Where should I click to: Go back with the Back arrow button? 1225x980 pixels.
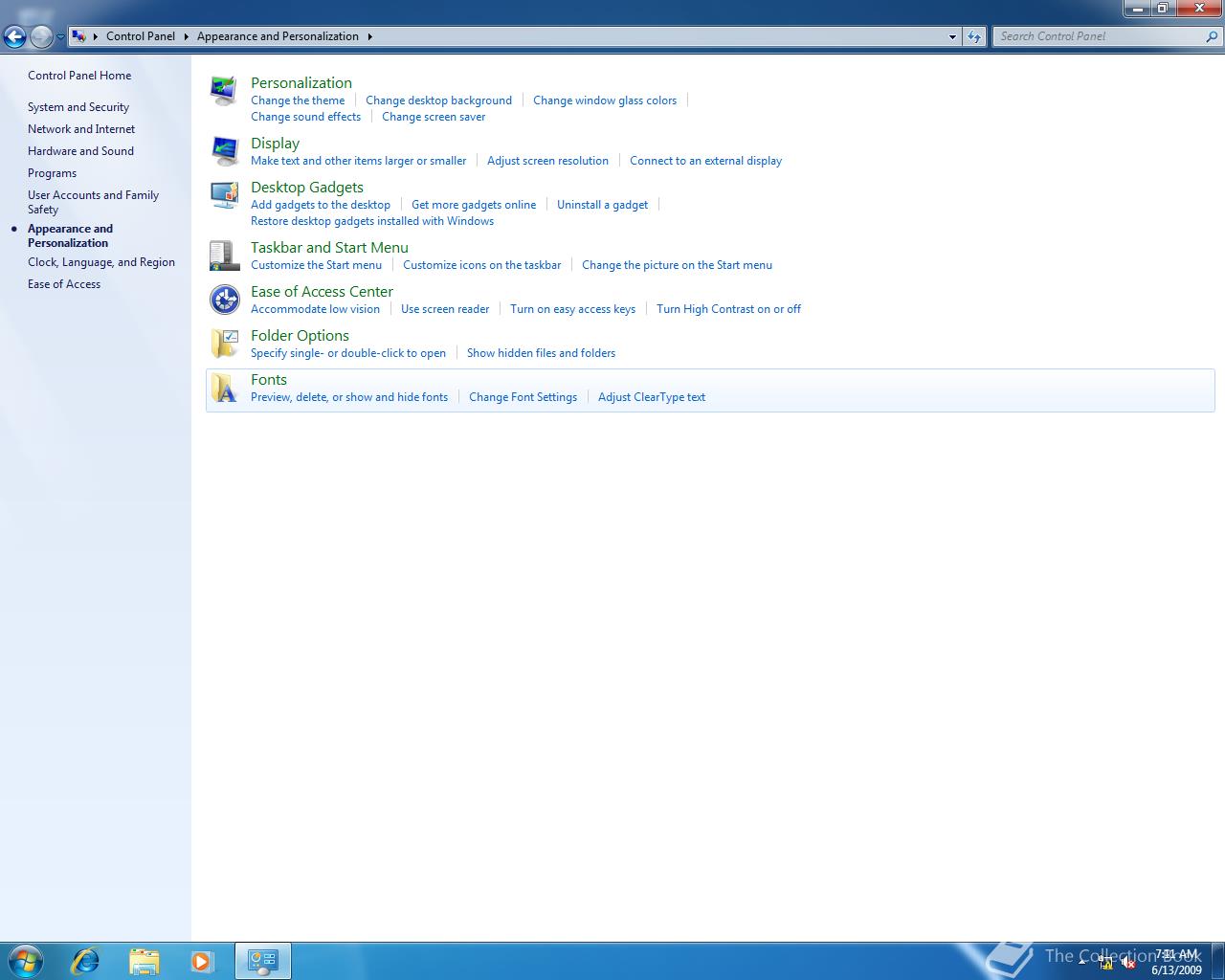pyautogui.click(x=14, y=36)
